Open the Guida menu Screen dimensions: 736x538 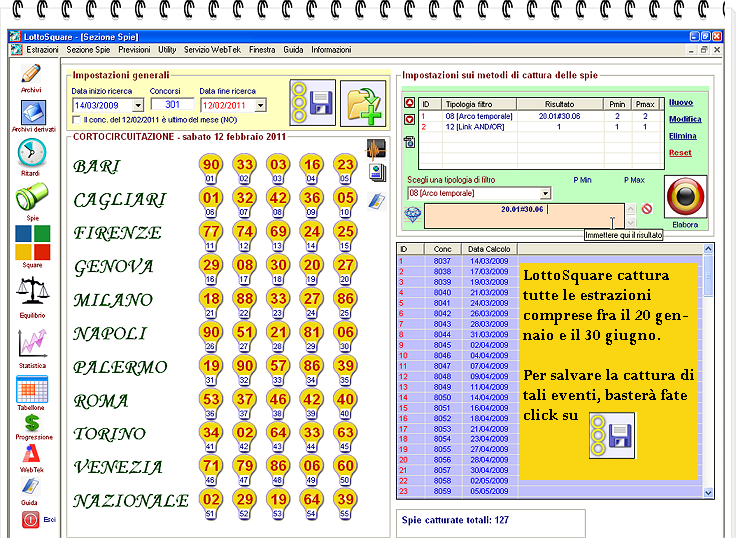293,50
